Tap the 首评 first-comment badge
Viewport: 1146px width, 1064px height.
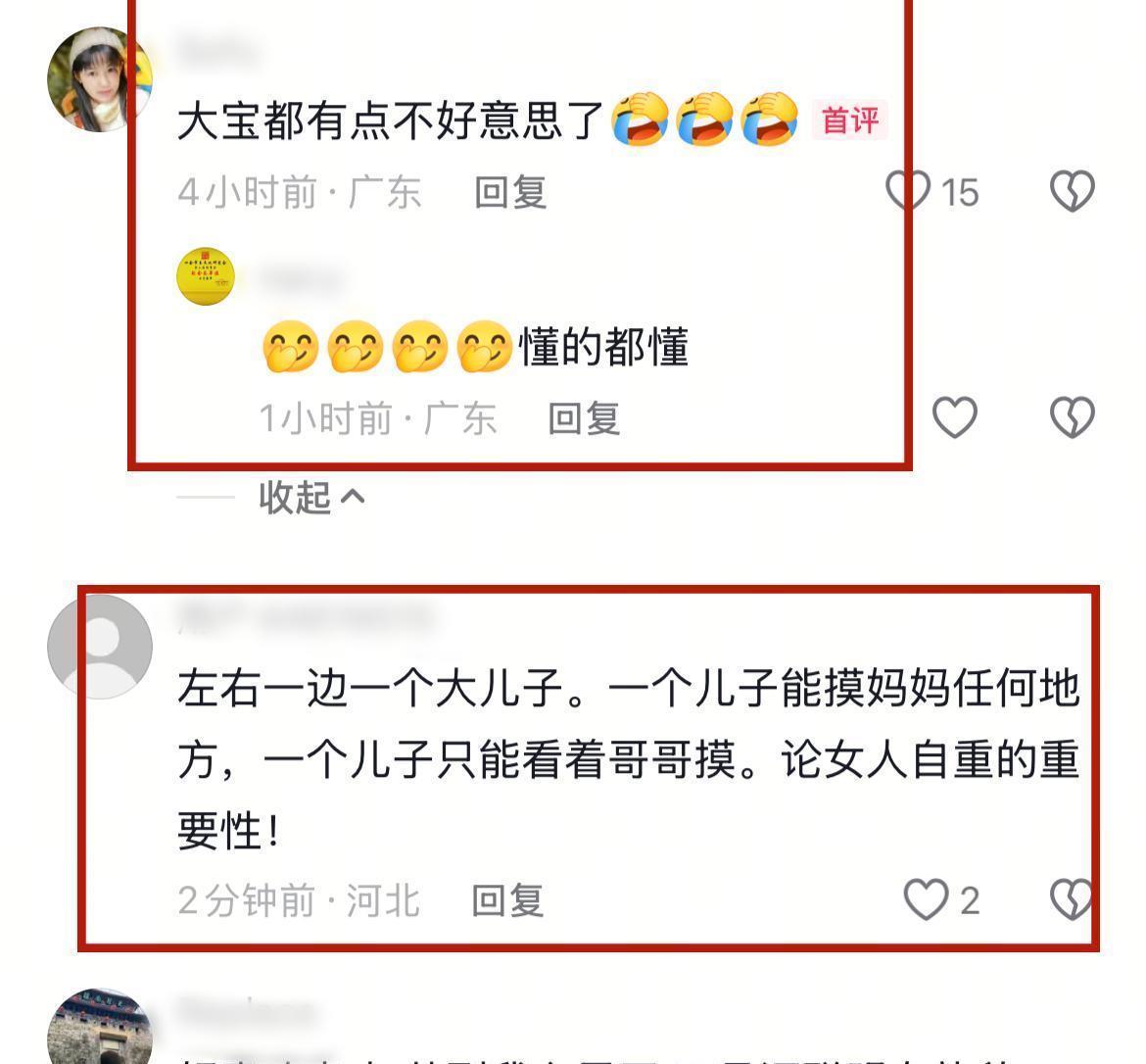click(x=850, y=121)
